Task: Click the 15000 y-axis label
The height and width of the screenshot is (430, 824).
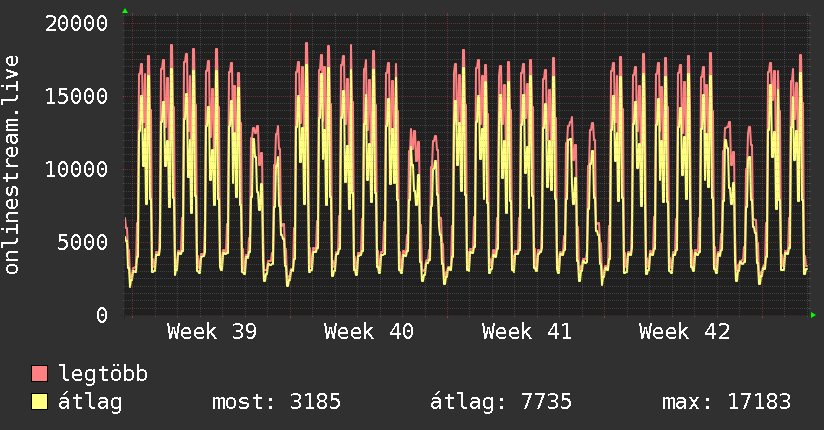Action: point(76,96)
